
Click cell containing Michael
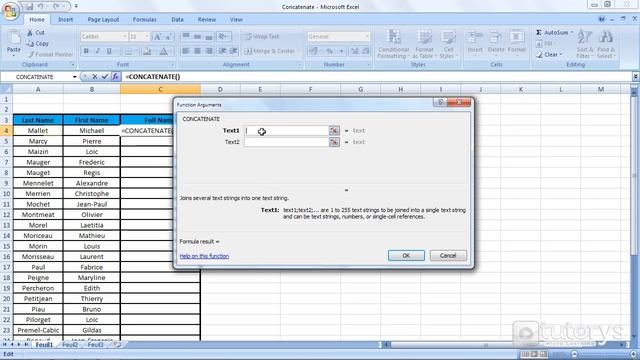pos(91,131)
